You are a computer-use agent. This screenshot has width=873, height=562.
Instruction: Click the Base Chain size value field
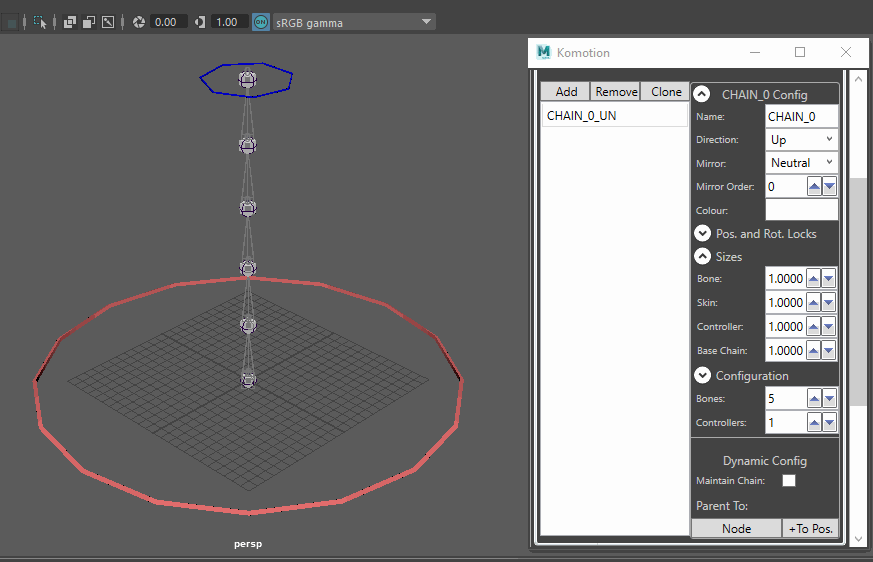click(786, 350)
